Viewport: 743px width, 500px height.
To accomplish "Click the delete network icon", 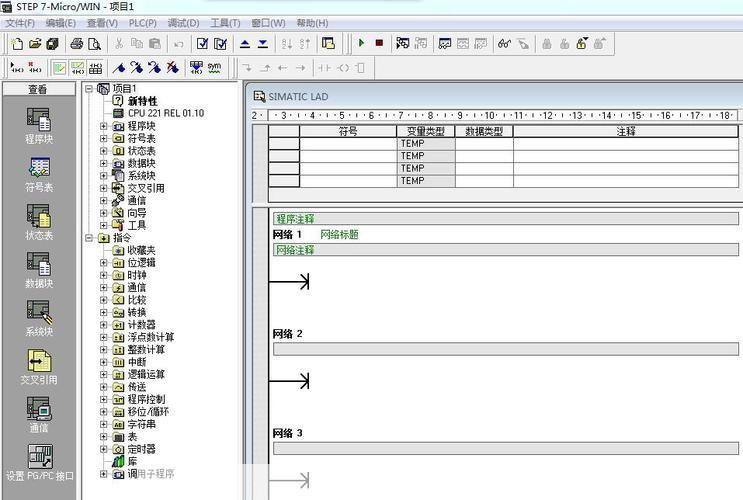I will (x=35, y=68).
